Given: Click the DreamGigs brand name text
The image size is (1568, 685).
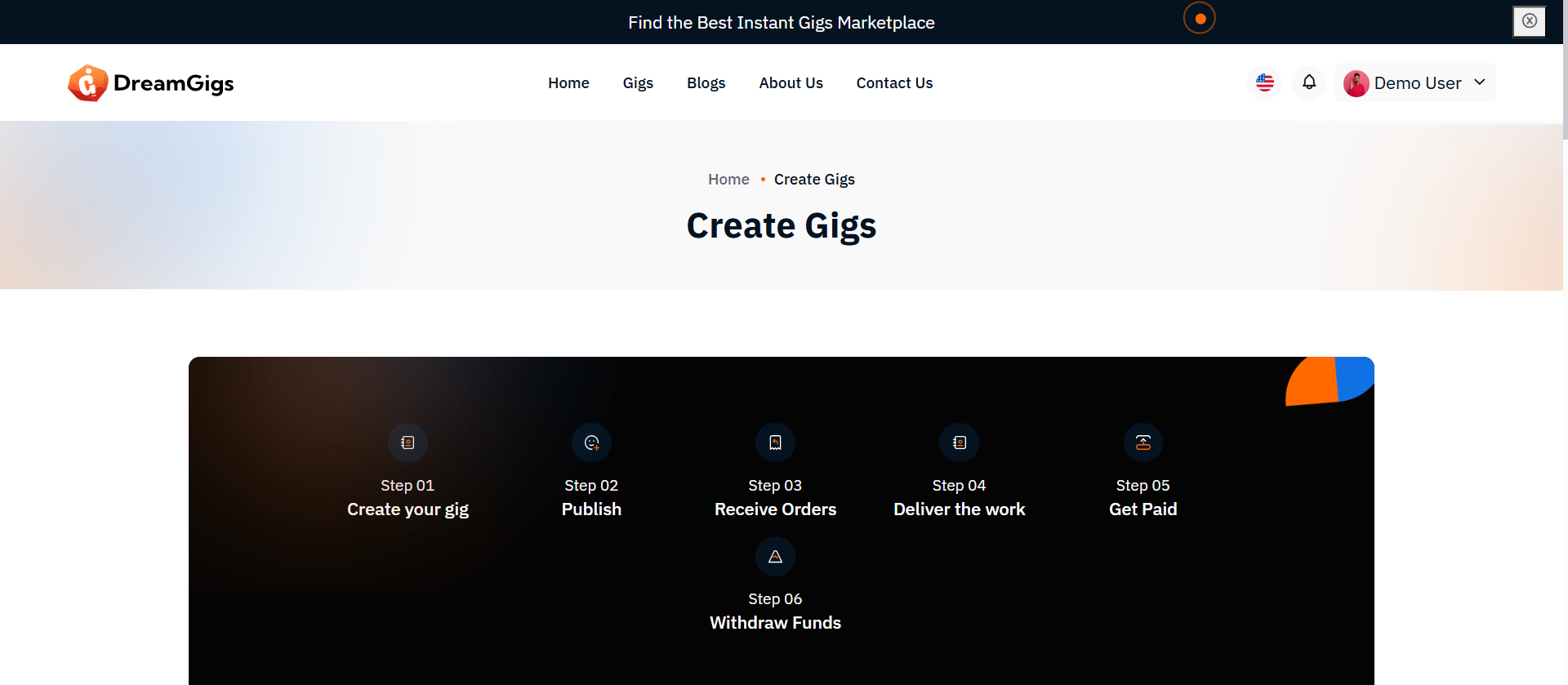Looking at the screenshot, I should coord(173,83).
